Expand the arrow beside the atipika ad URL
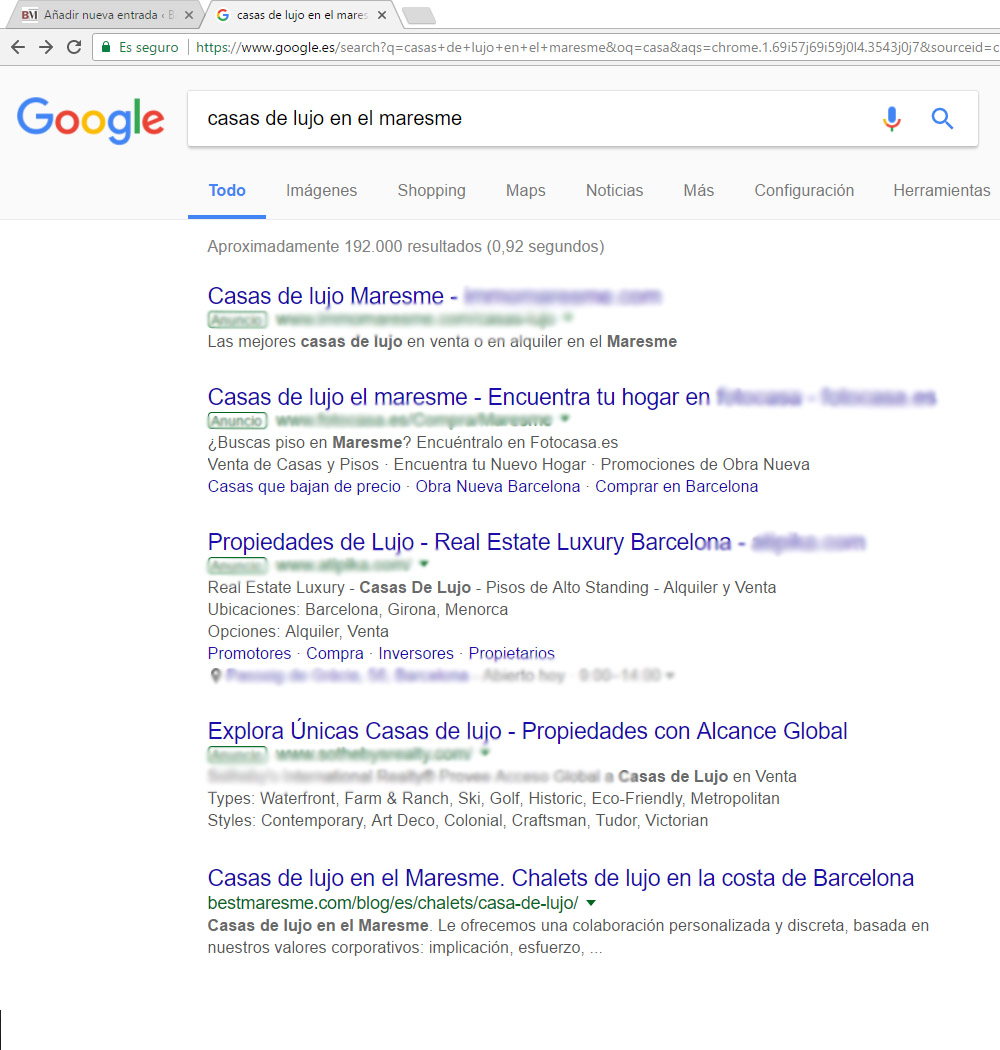Image resolution: width=1000 pixels, height=1050 pixels. click(x=423, y=564)
